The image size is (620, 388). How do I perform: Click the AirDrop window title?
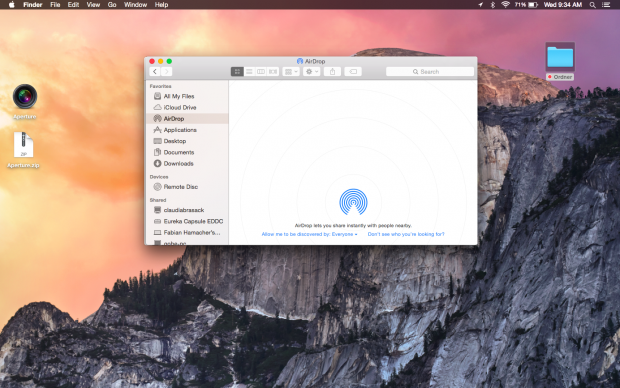tap(311, 61)
